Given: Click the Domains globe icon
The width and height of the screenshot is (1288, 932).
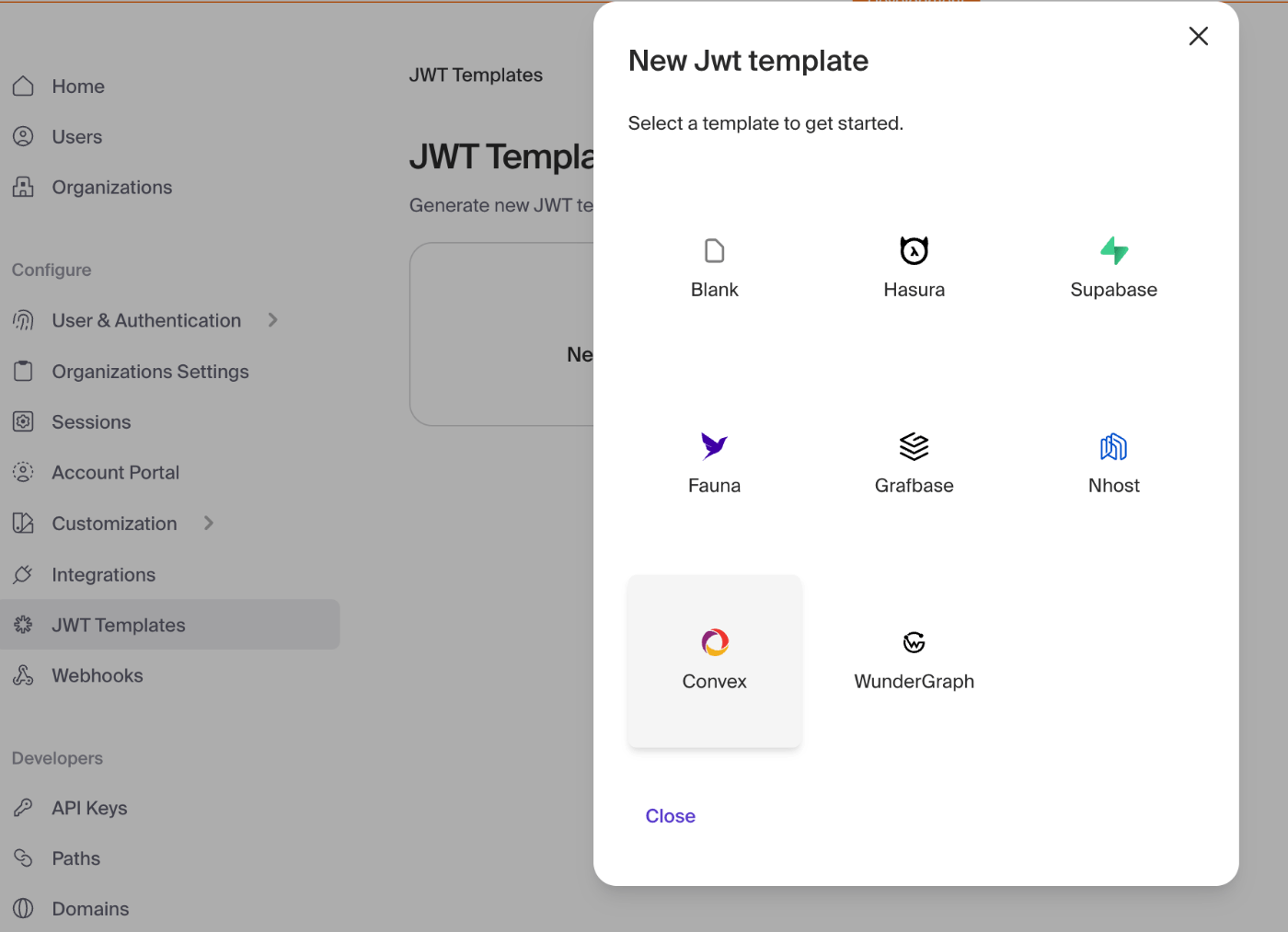Looking at the screenshot, I should click(23, 908).
